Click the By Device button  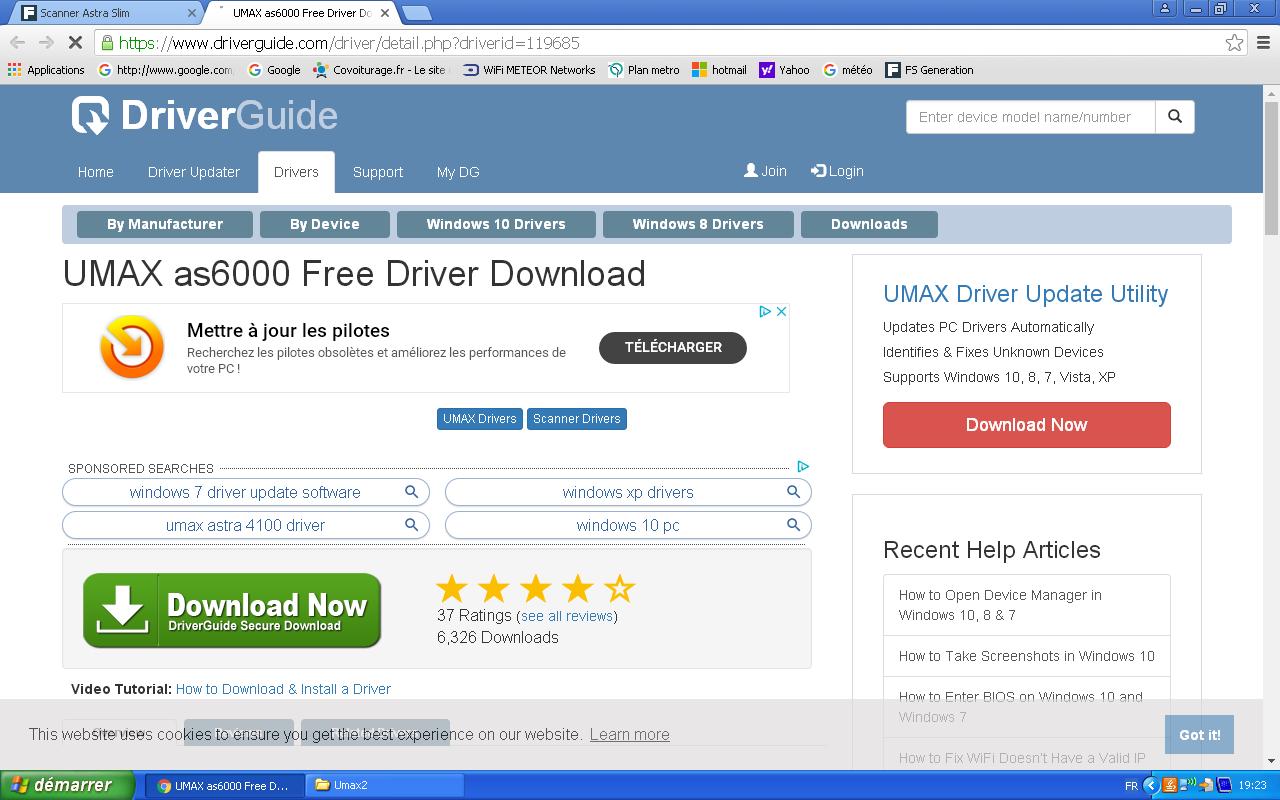(325, 224)
